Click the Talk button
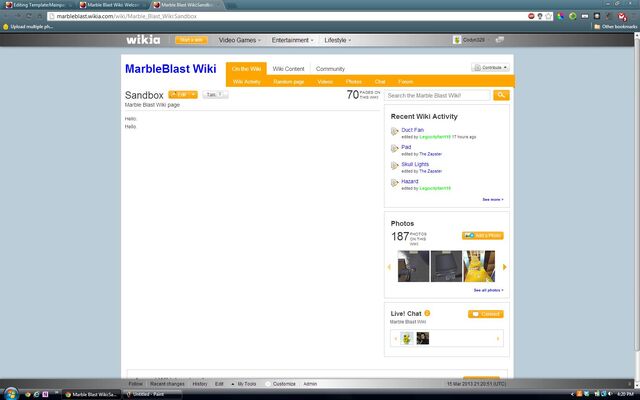640x400 pixels. (215, 95)
